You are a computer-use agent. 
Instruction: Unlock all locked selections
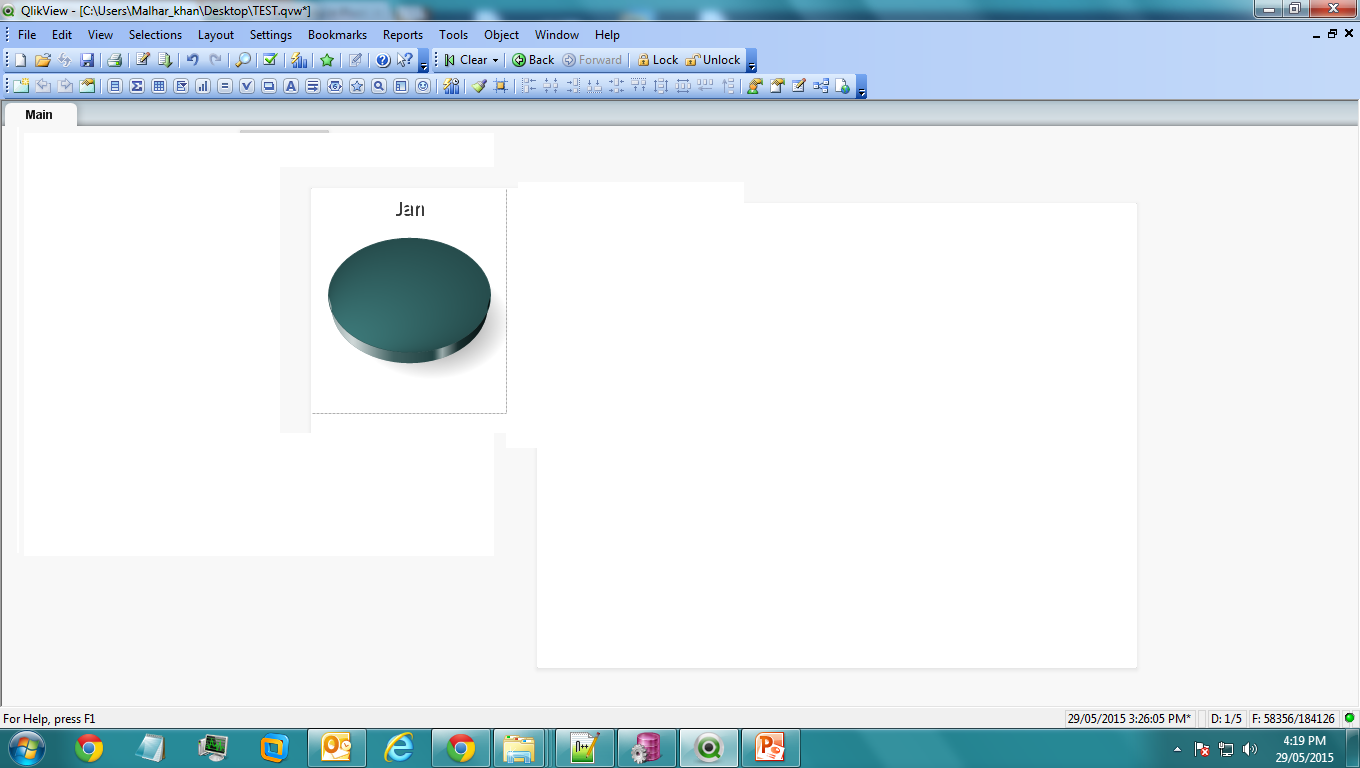pos(713,60)
